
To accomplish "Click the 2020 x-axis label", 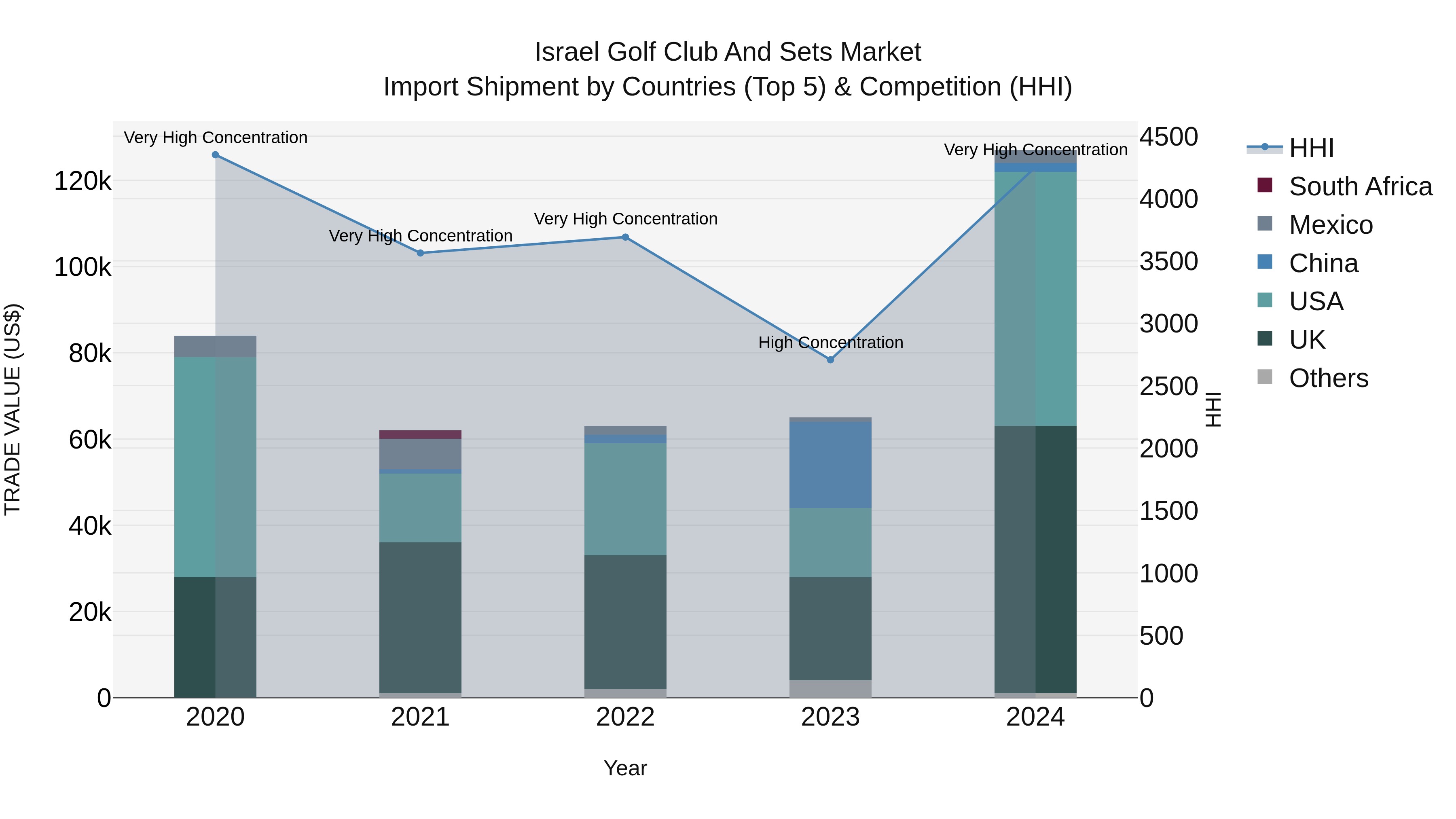I will (x=215, y=717).
